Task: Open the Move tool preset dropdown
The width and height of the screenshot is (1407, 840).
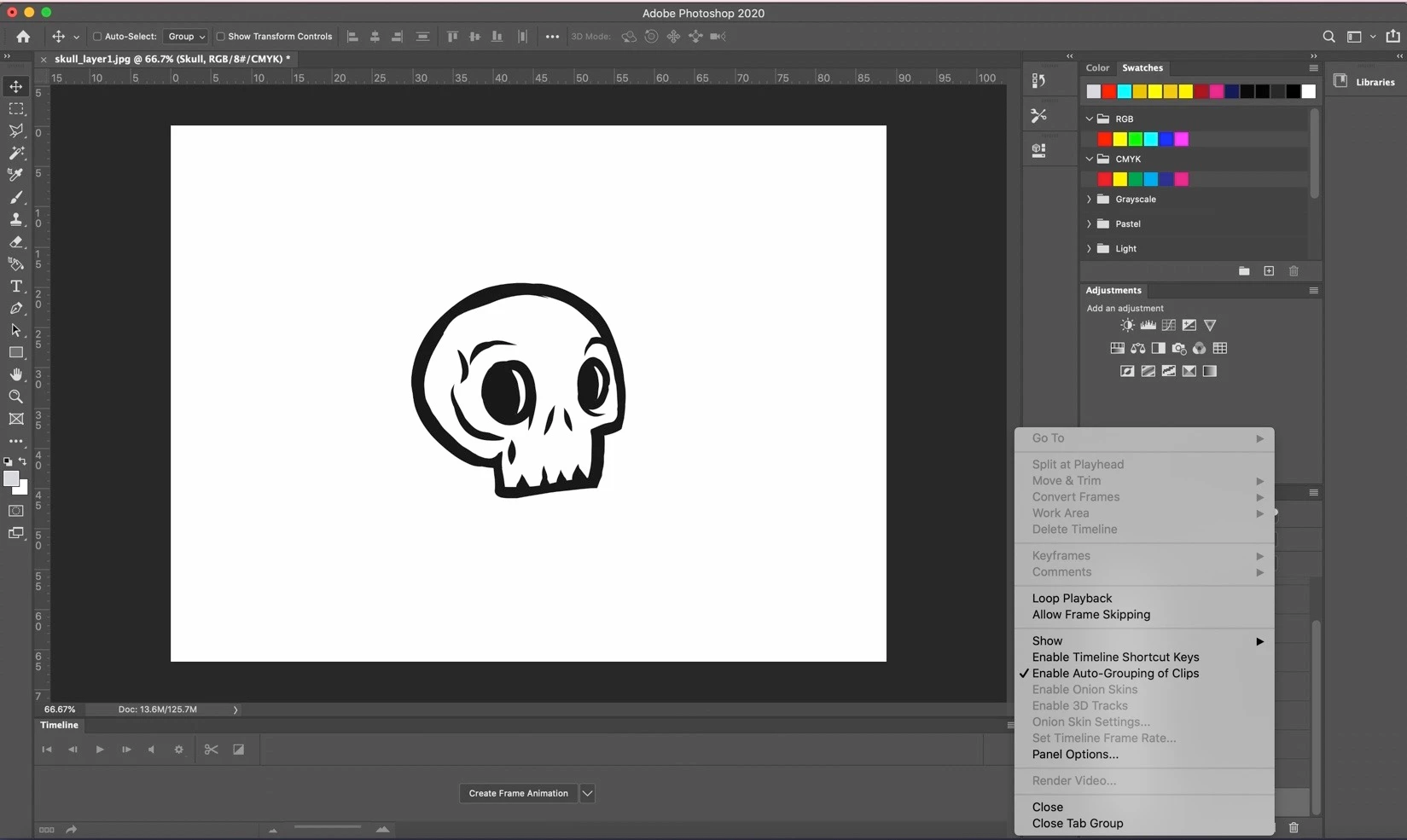Action: [x=76, y=37]
